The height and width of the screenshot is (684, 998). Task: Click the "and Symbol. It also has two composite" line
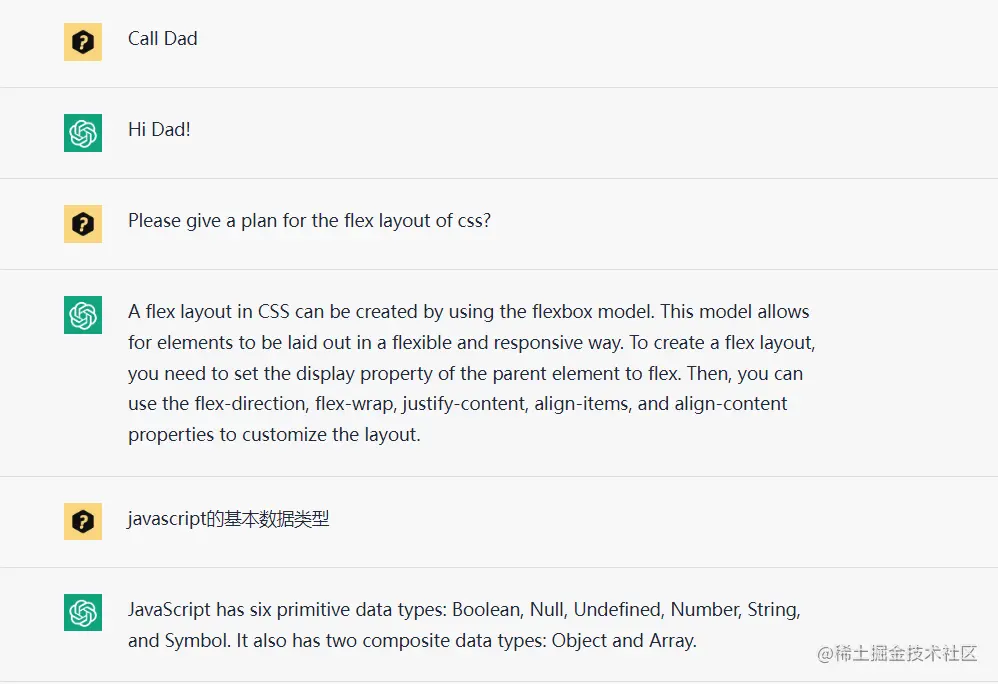412,640
